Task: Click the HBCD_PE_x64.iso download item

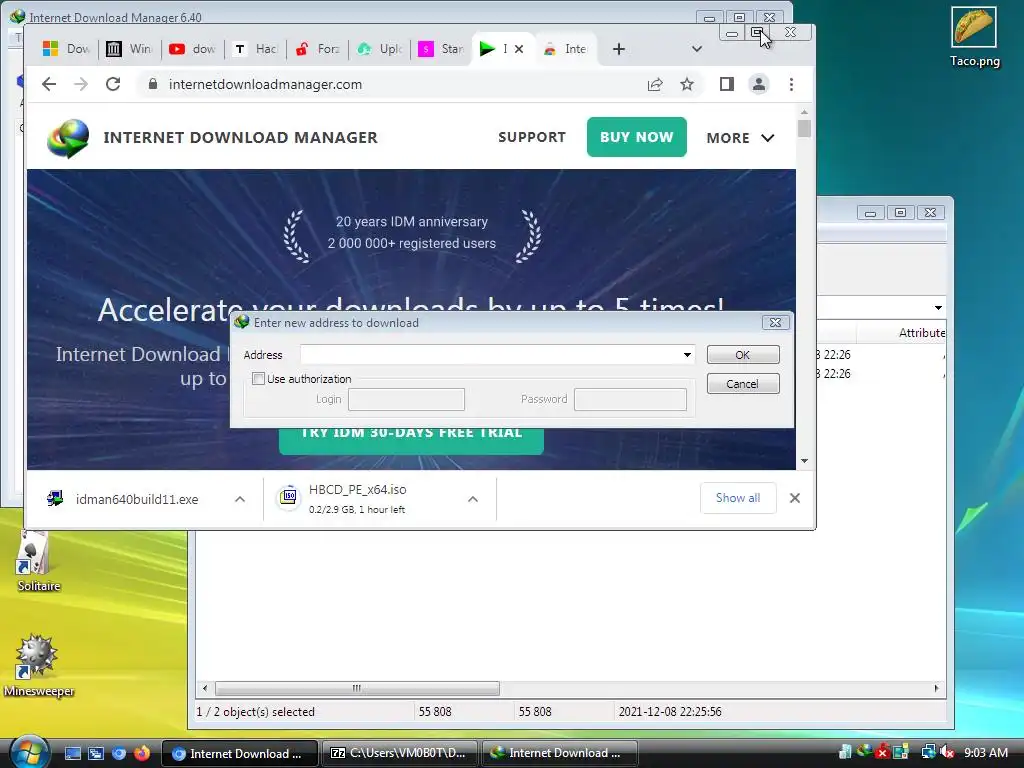Action: 357,499
